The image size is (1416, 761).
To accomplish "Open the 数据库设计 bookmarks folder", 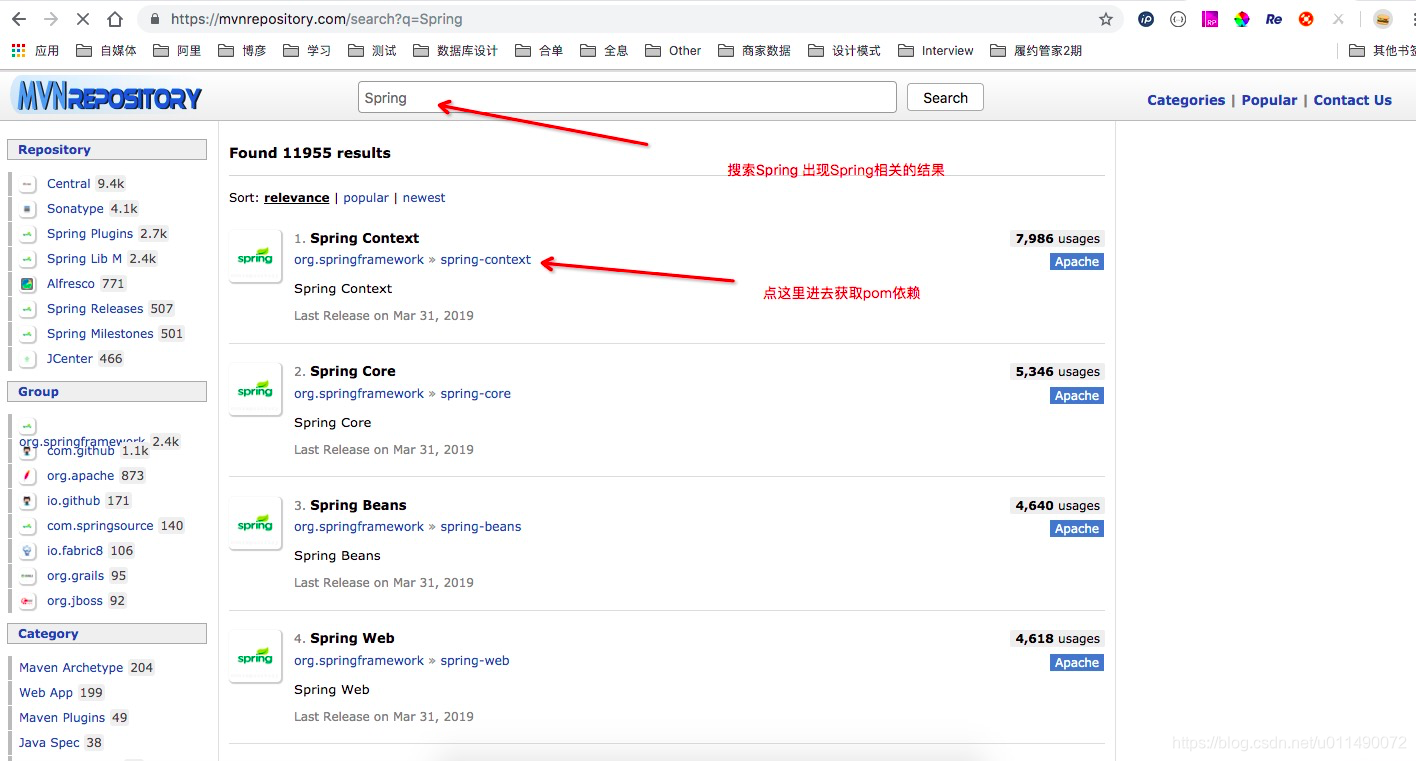I will (455, 50).
